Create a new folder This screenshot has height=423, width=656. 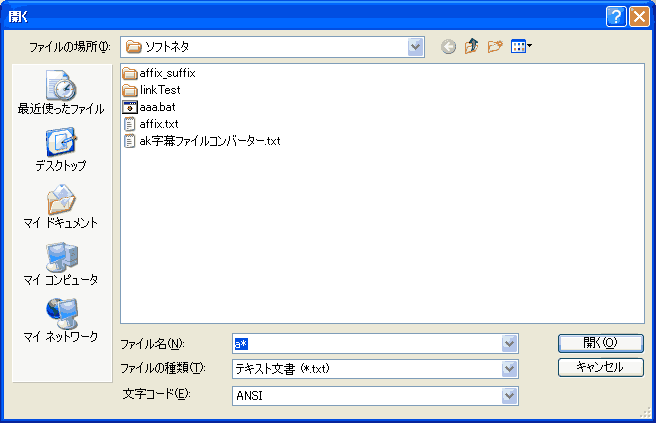point(495,46)
